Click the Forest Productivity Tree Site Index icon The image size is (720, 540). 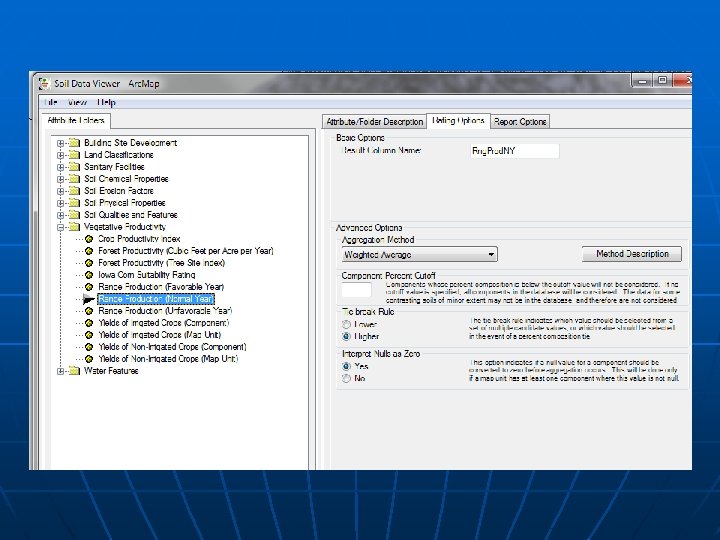pos(89,263)
